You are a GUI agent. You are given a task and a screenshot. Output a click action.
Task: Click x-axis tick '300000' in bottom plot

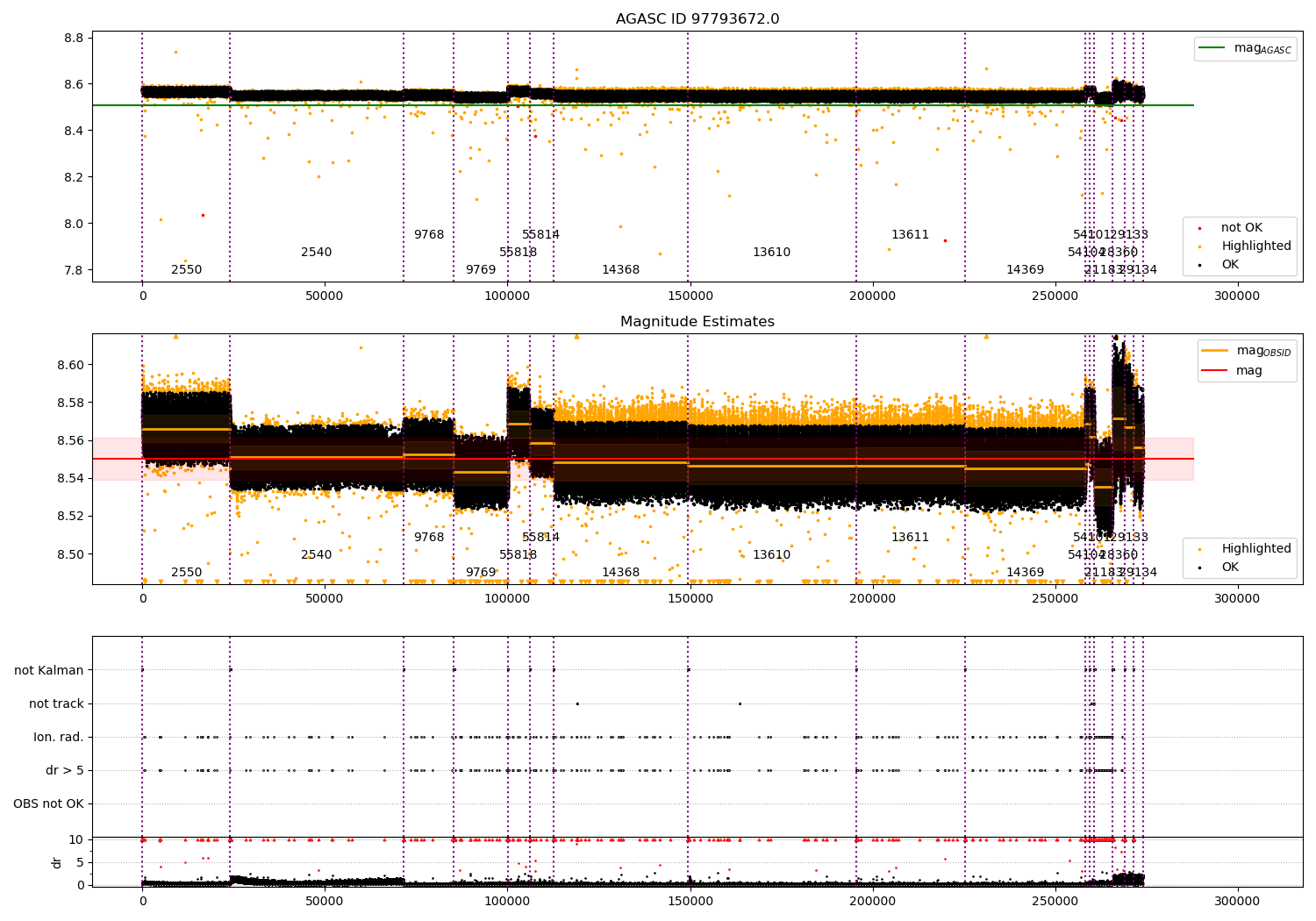1237,902
